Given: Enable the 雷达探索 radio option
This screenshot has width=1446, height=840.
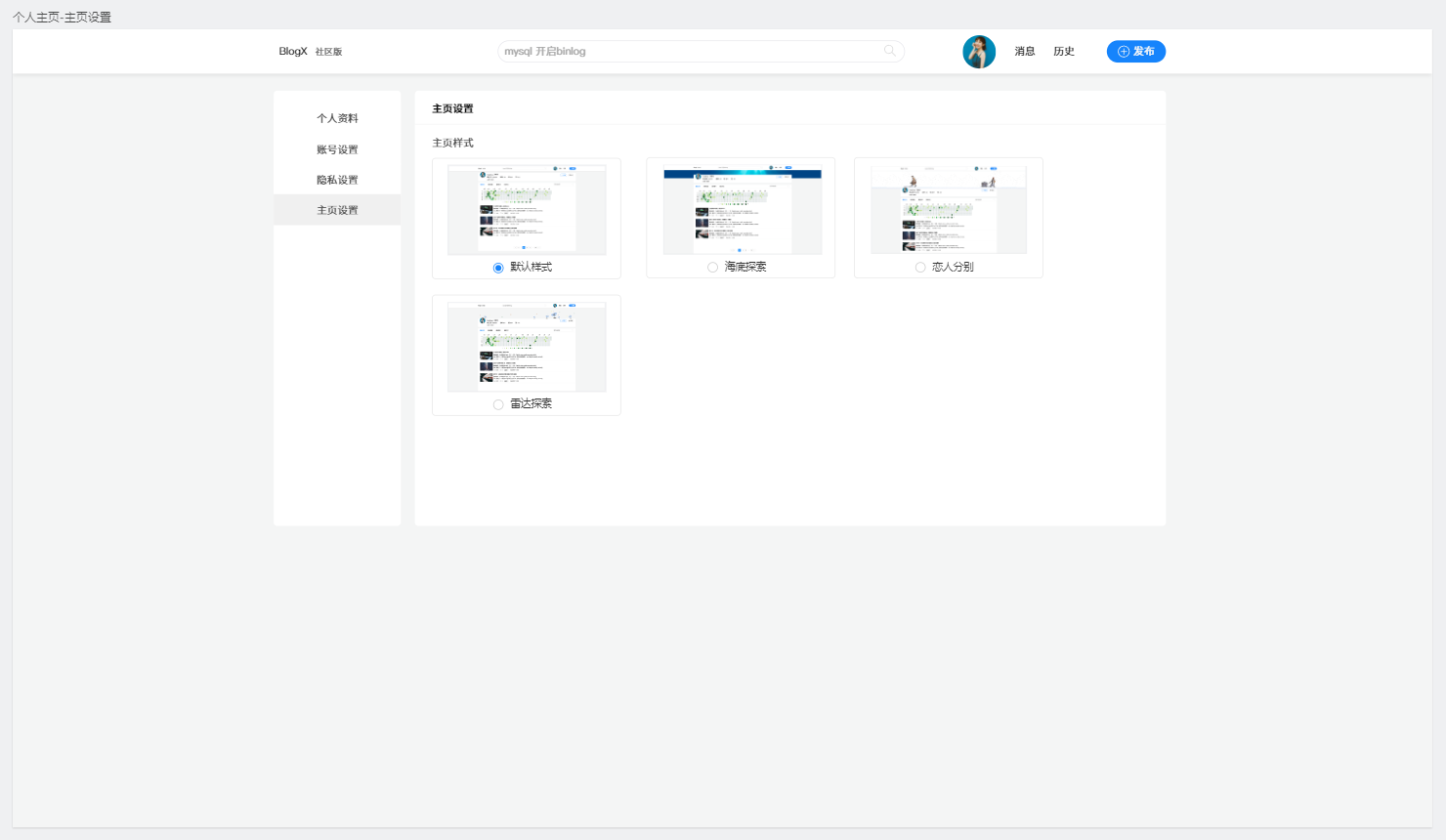Looking at the screenshot, I should [x=498, y=404].
